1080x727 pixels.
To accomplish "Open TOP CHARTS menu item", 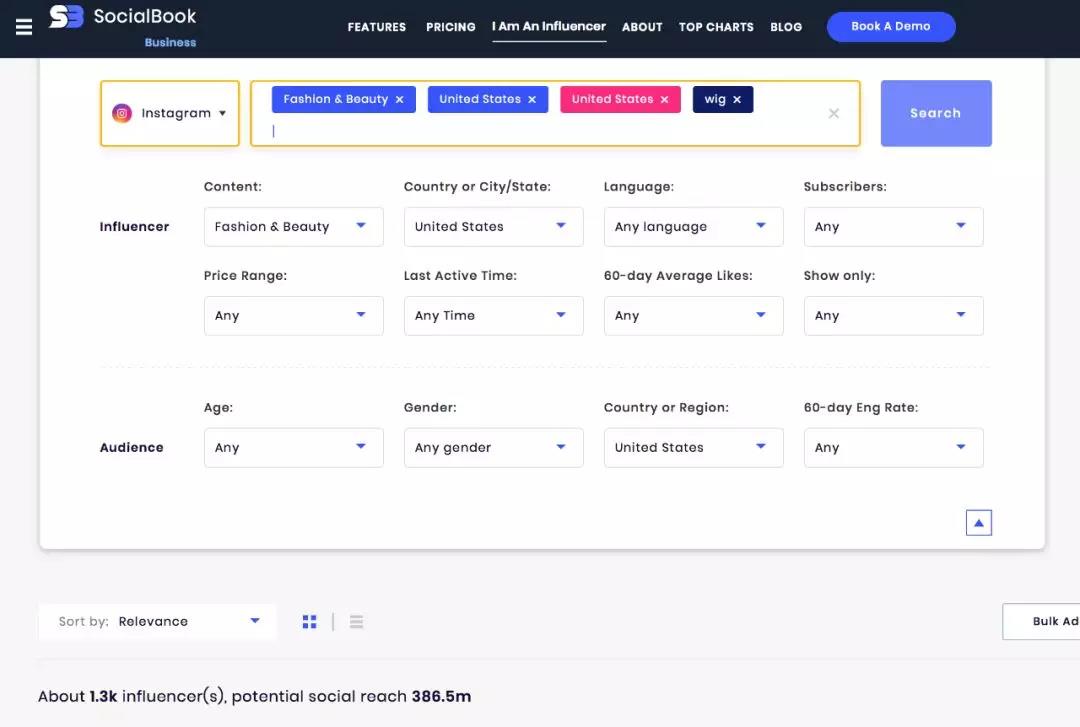I will [x=716, y=27].
